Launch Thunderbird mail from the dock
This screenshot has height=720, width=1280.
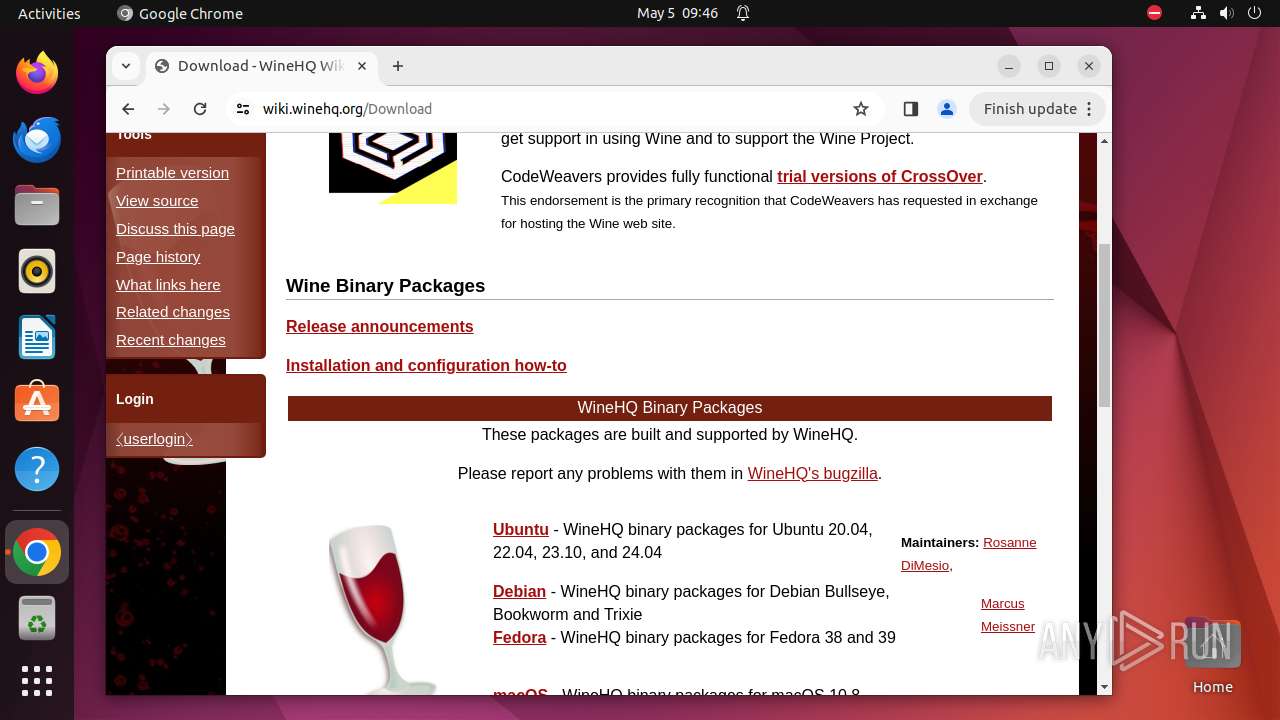point(37,139)
